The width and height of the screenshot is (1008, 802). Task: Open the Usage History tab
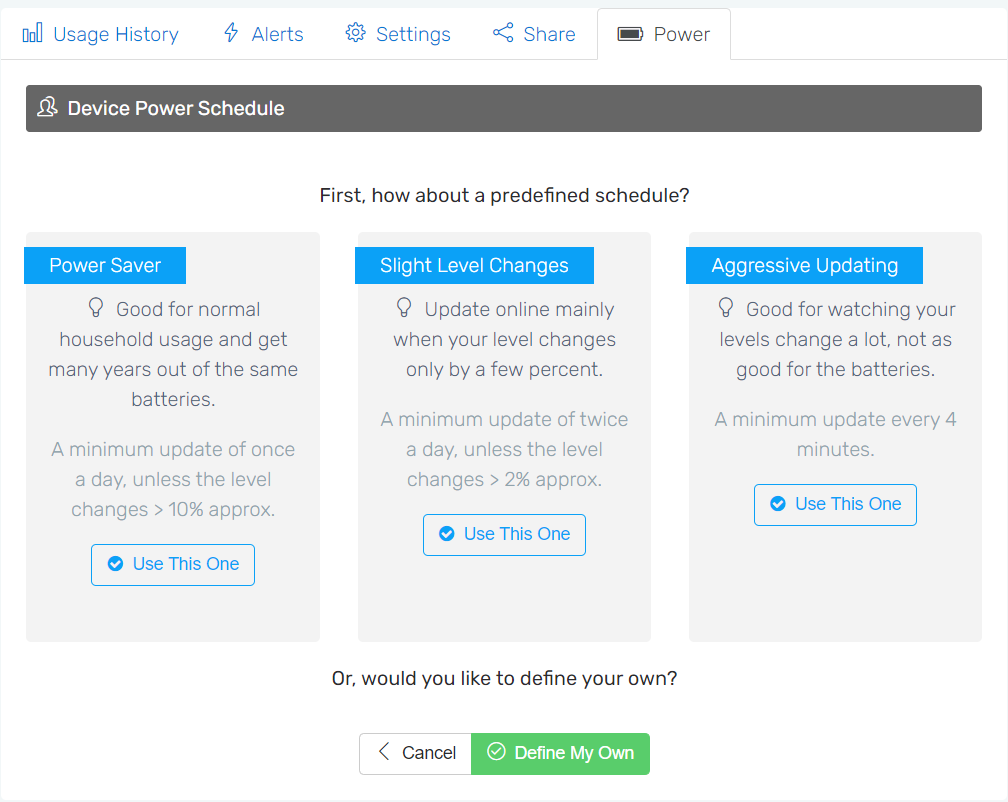point(101,34)
